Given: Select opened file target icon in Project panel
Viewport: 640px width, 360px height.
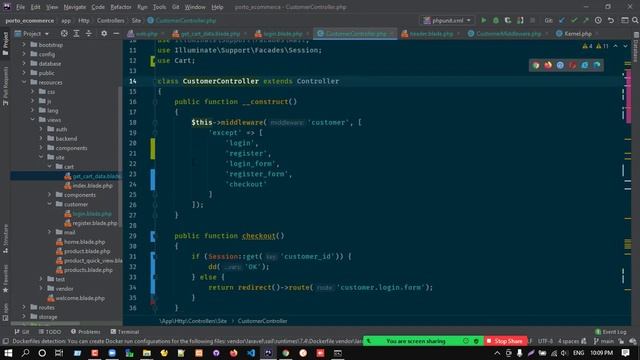Looking at the screenshot, I should [x=64, y=33].
